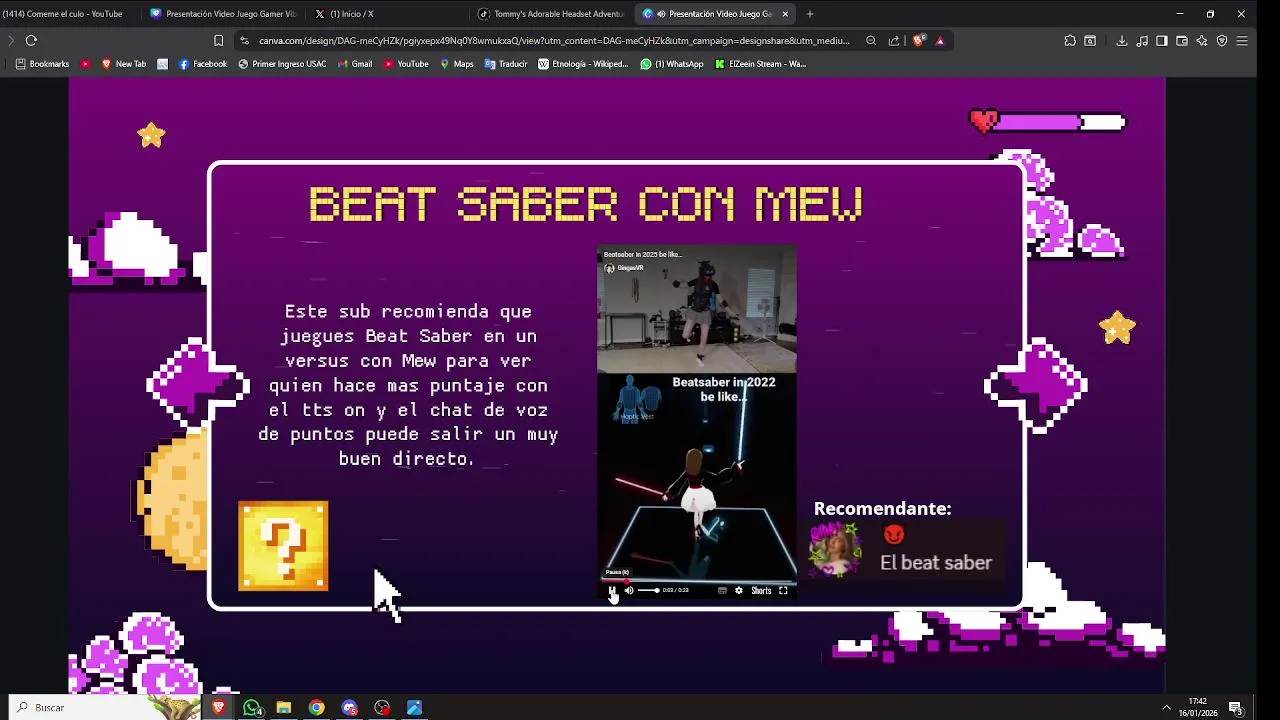Open the zoom magnifier icon in address bar
1280x720 pixels.
[x=871, y=41]
